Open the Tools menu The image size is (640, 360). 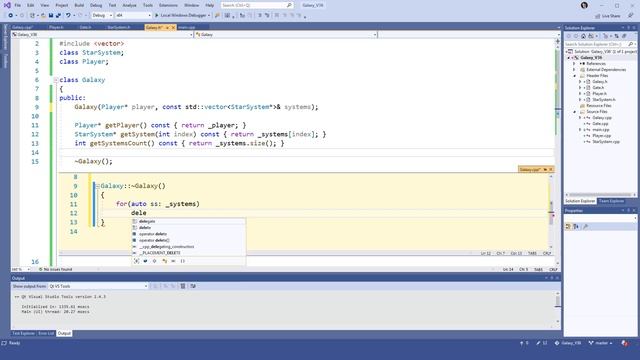click(x=148, y=5)
